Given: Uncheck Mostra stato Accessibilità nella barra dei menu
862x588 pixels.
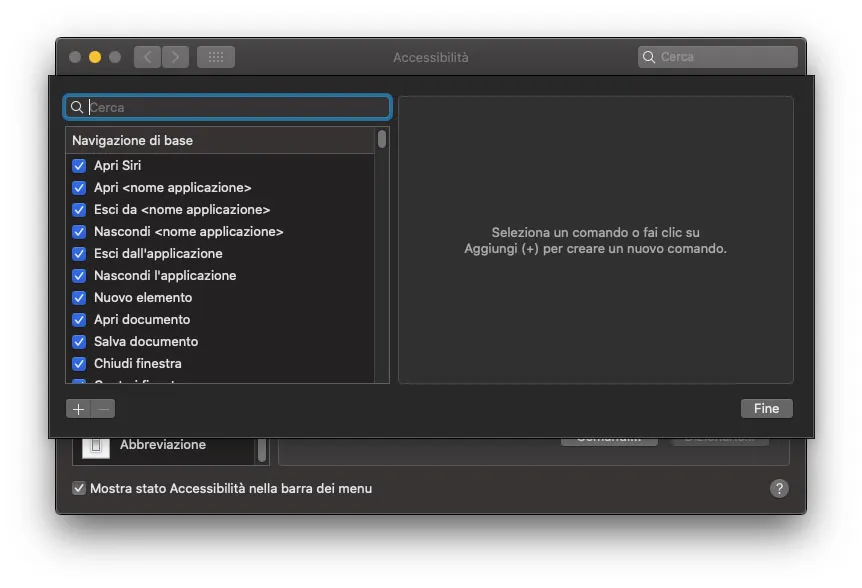Looking at the screenshot, I should [78, 488].
